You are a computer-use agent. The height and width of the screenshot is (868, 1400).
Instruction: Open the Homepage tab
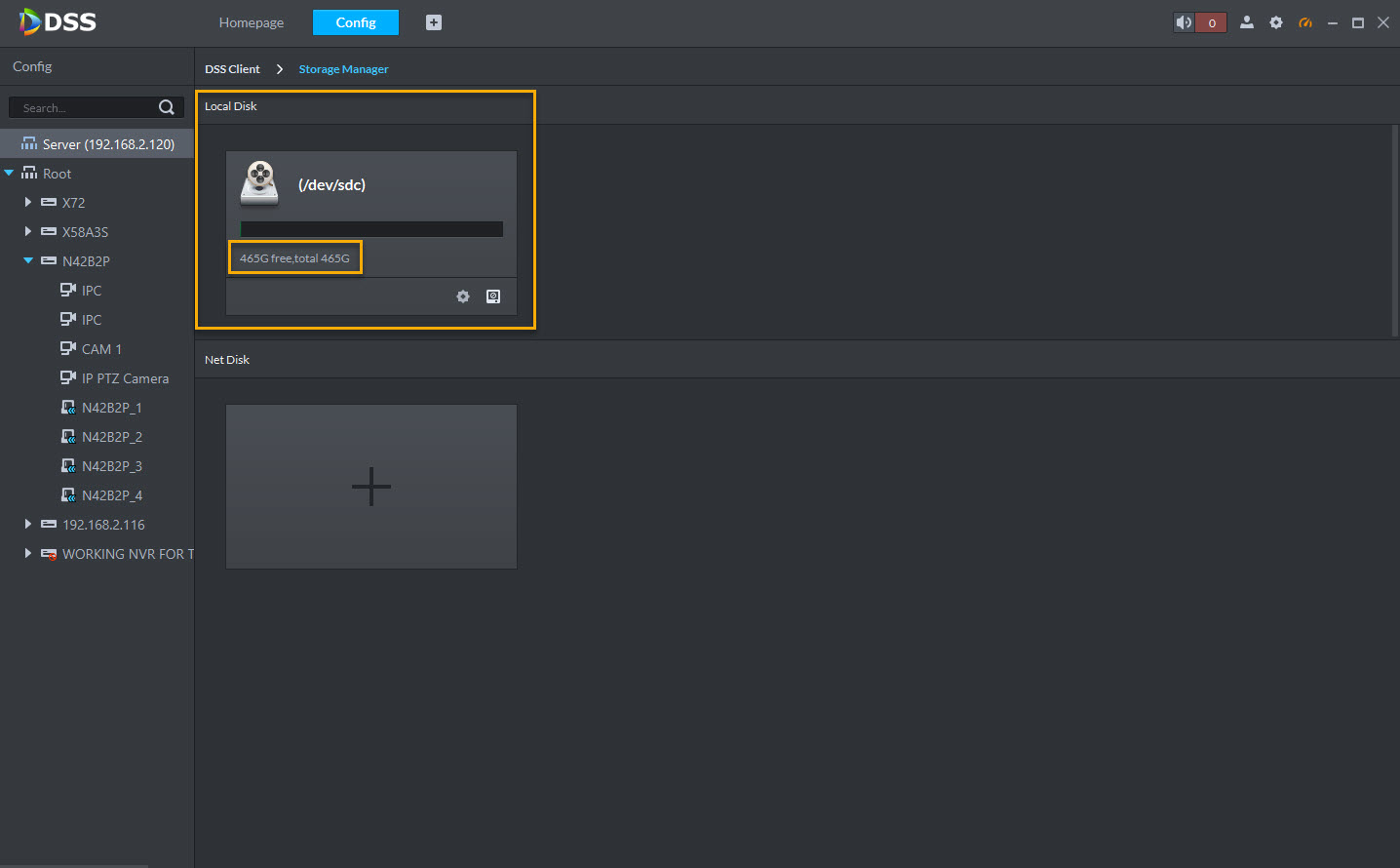point(252,22)
